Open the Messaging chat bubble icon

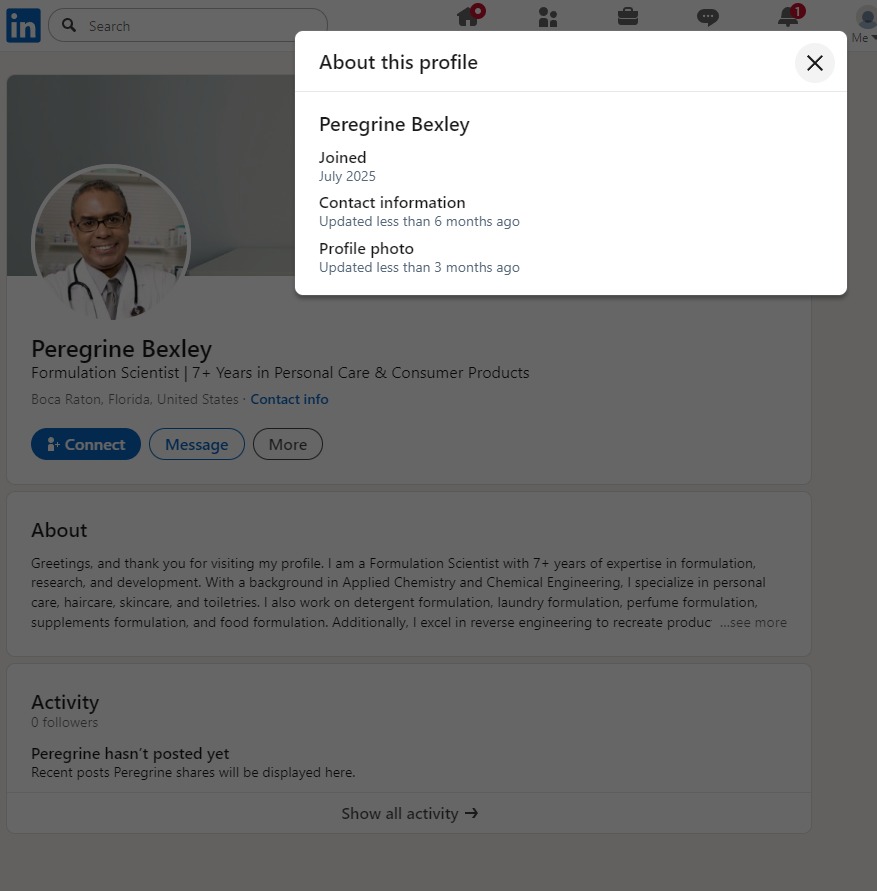coord(707,17)
